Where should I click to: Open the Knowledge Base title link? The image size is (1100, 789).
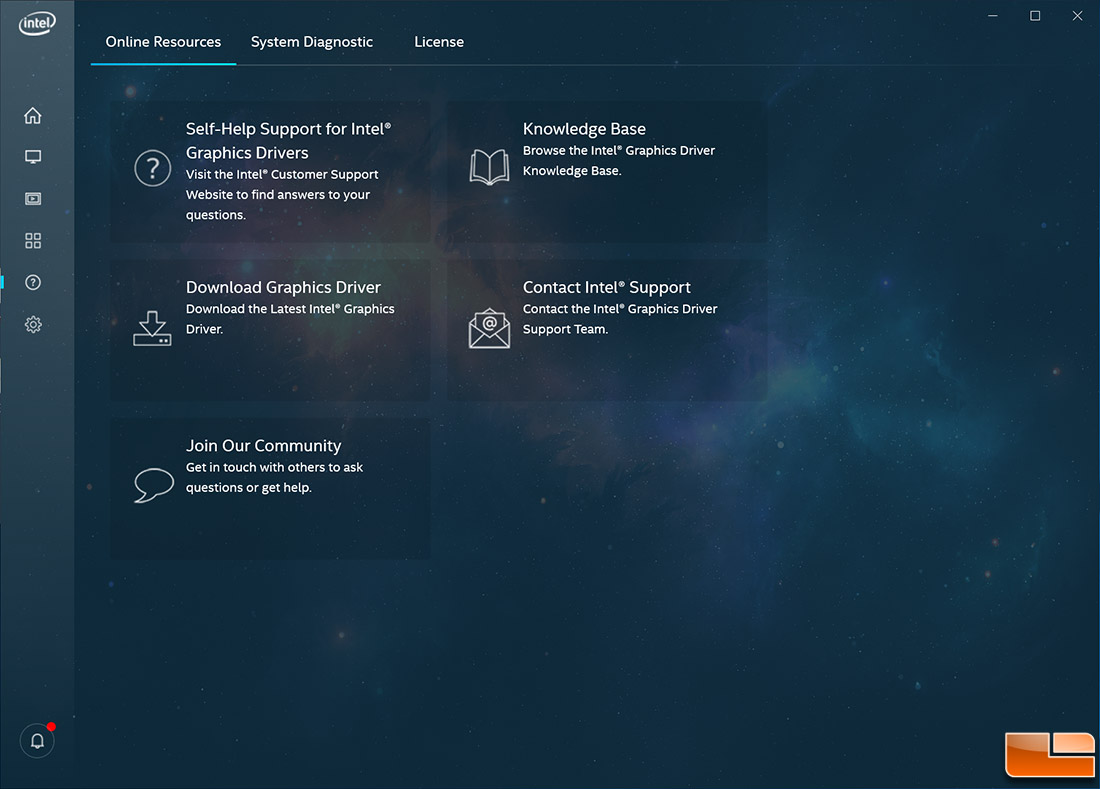click(x=584, y=129)
